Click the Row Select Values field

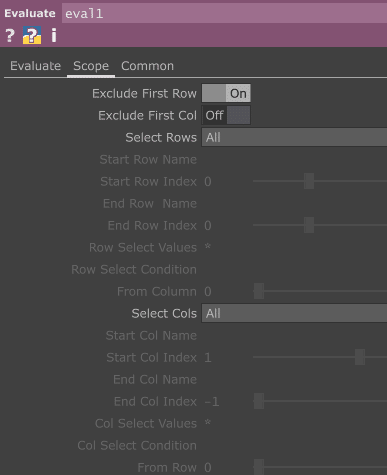click(x=294, y=247)
